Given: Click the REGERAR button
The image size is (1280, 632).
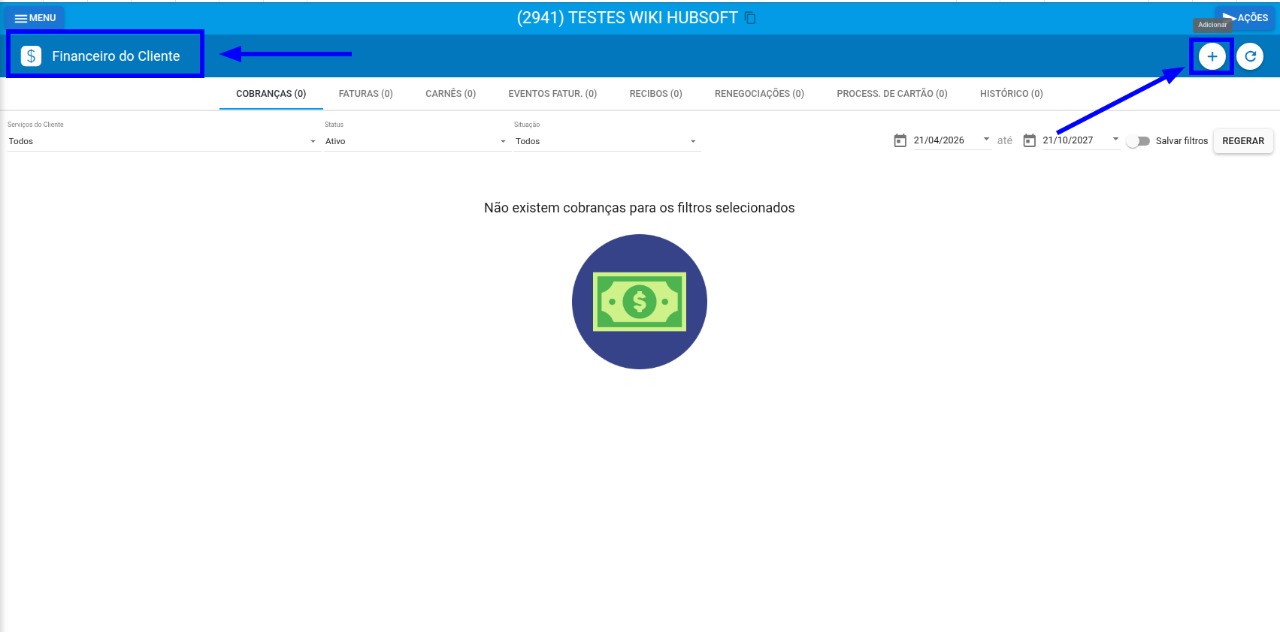Looking at the screenshot, I should coord(1243,141).
